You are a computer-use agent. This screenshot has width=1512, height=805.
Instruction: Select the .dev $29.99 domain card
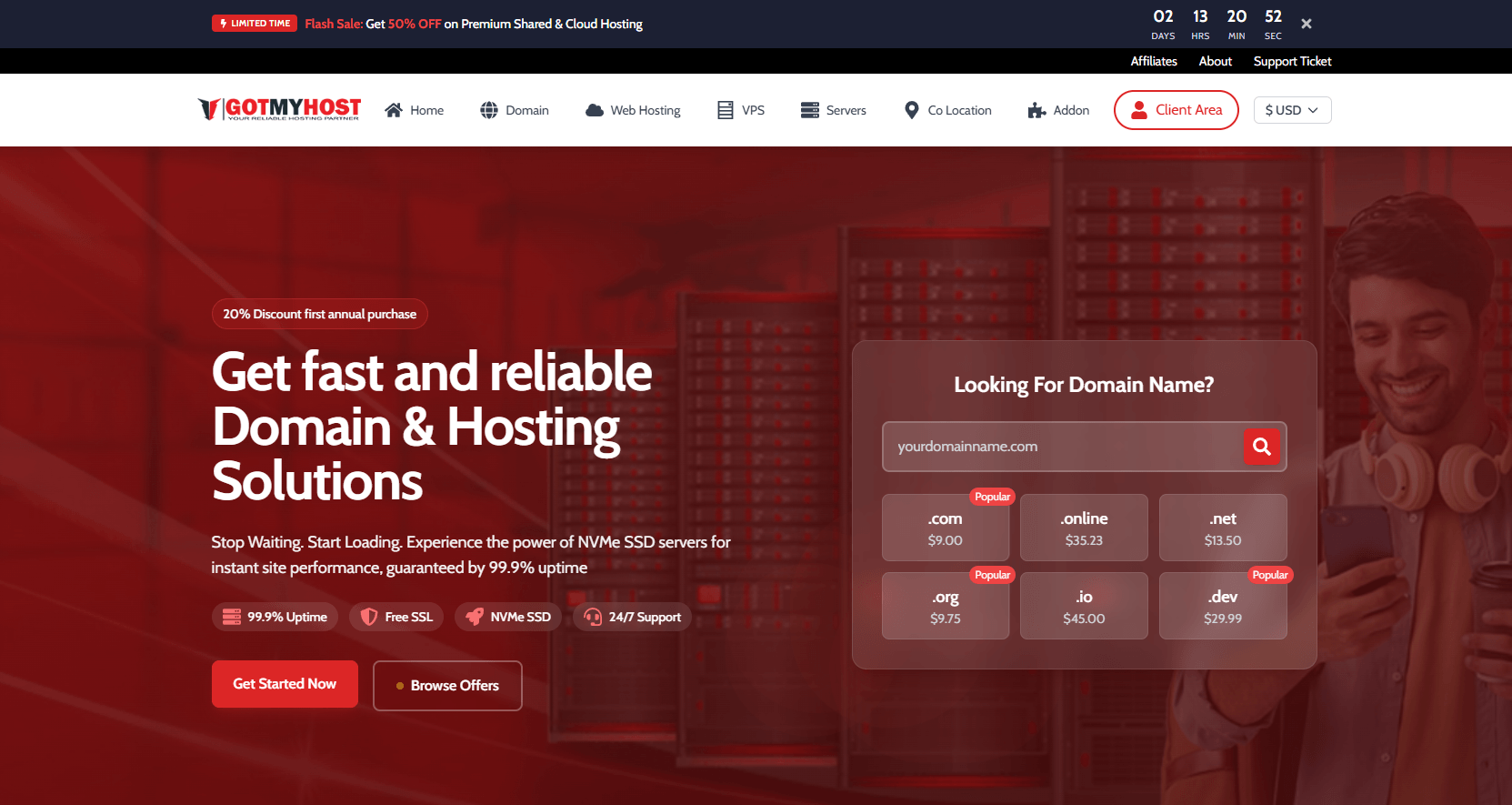pos(1223,606)
